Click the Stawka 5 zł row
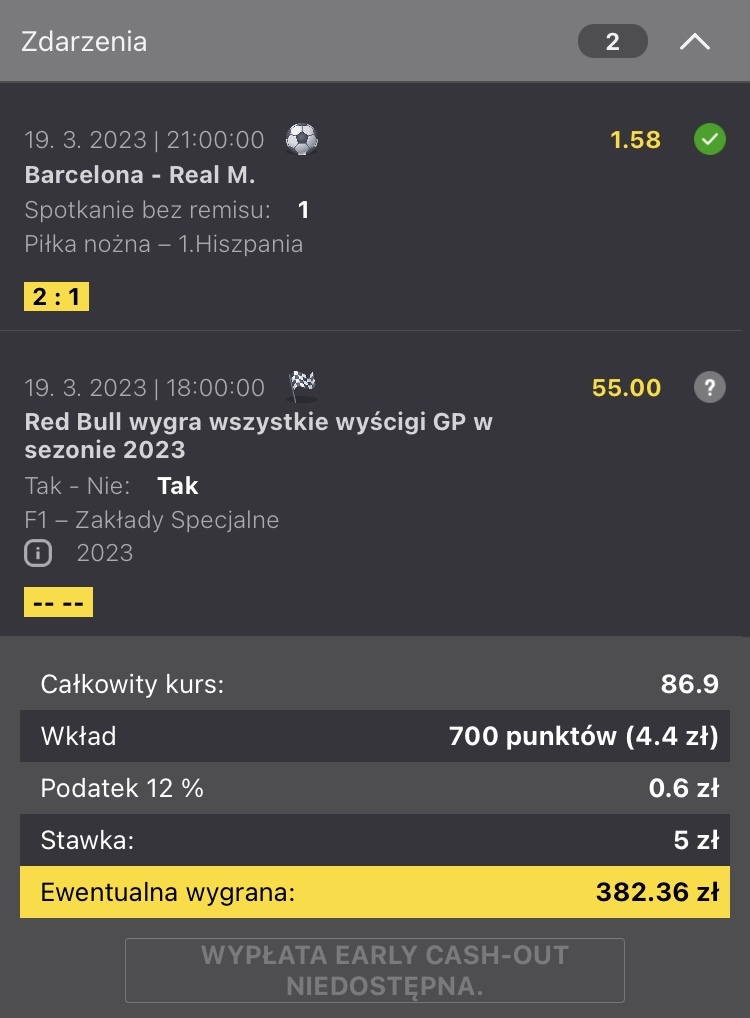The image size is (750, 1018). point(375,840)
